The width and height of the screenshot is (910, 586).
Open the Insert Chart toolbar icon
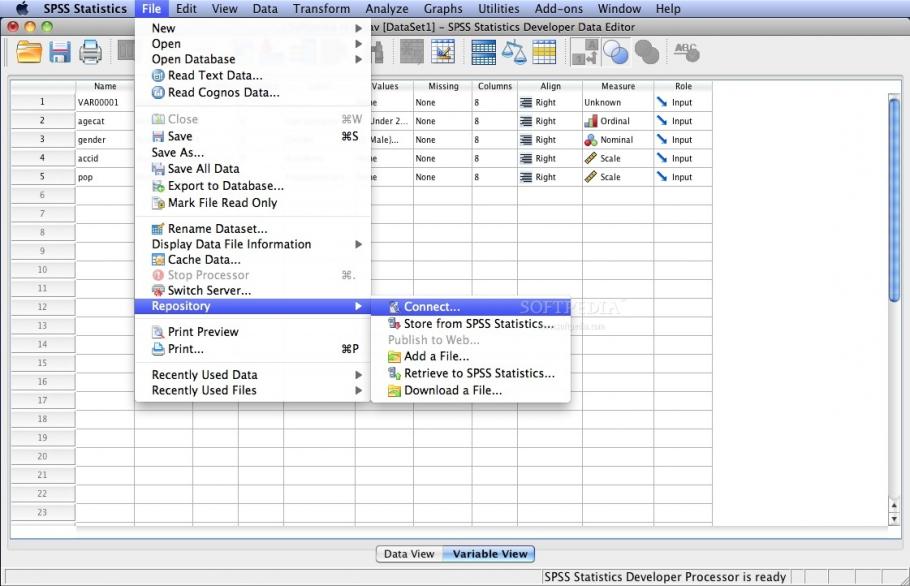pos(441,52)
